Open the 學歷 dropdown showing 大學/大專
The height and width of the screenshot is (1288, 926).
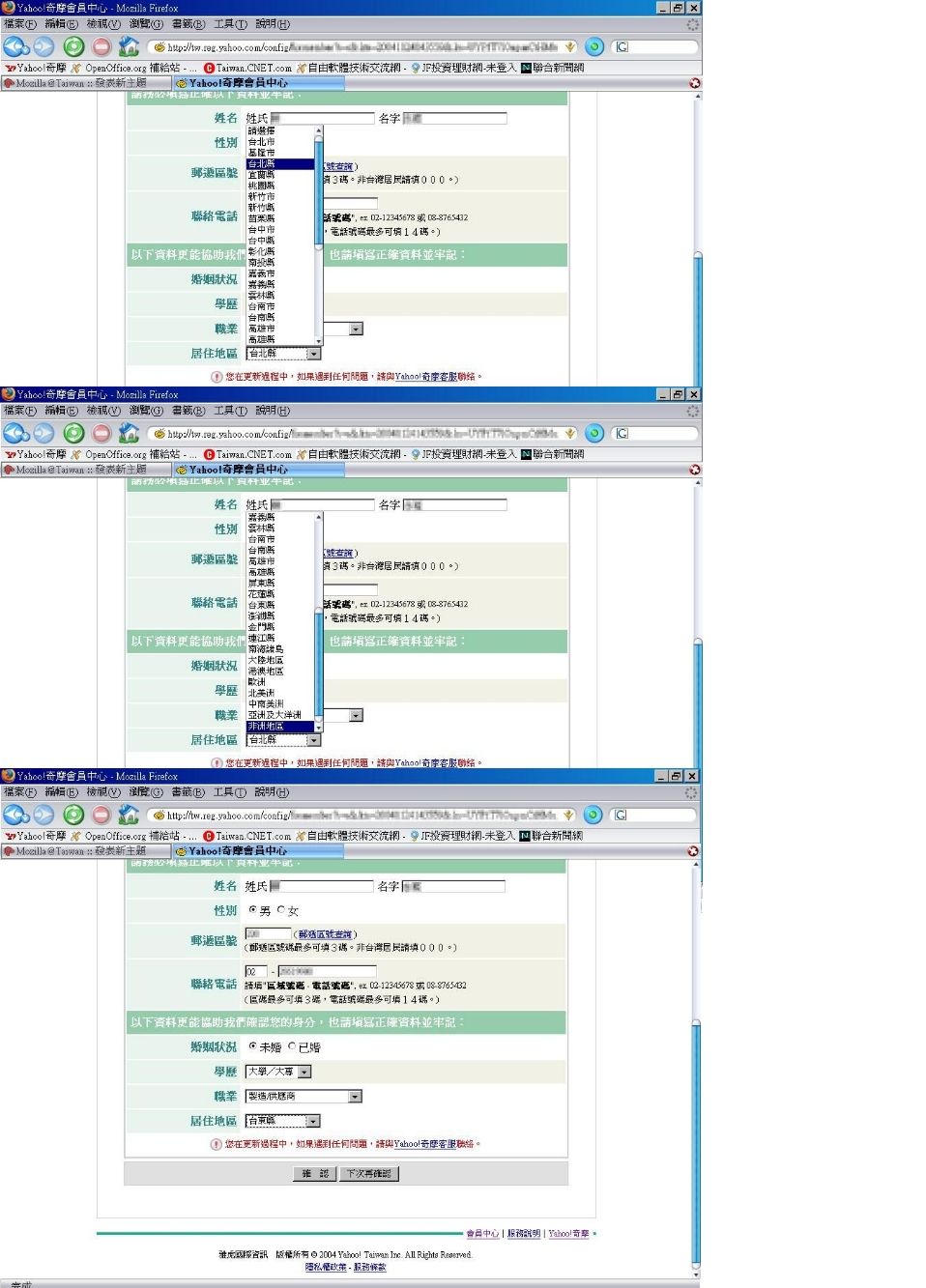point(278,1072)
